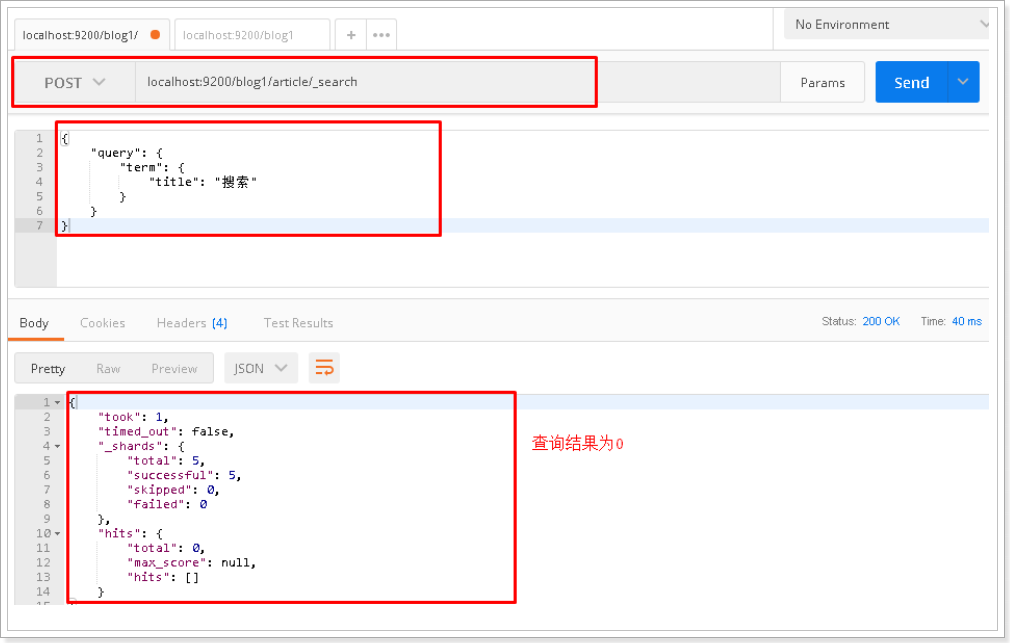Click the "took": 1 response line

click(133, 417)
